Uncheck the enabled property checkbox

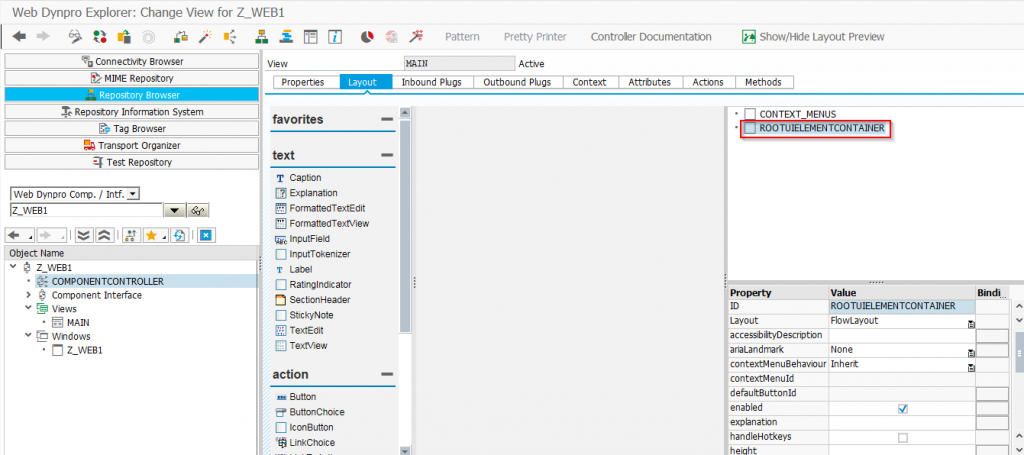pos(903,409)
